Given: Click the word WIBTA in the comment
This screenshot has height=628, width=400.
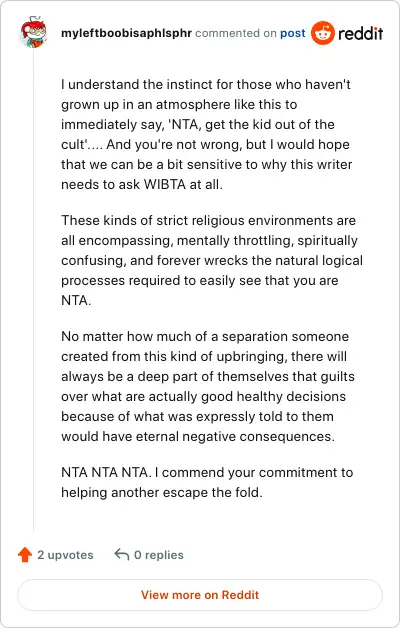Looking at the screenshot, I should pyautogui.click(x=165, y=185).
